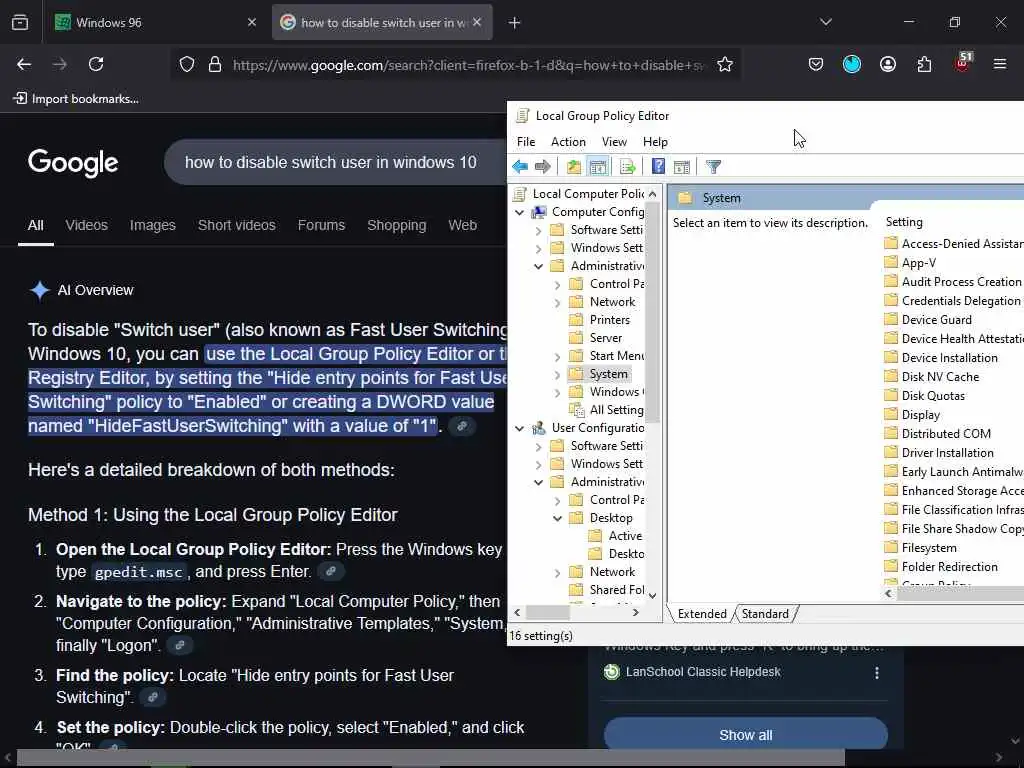
Task: Open options menu for LanSchool Classic Helpdesk
Action: pos(876,672)
